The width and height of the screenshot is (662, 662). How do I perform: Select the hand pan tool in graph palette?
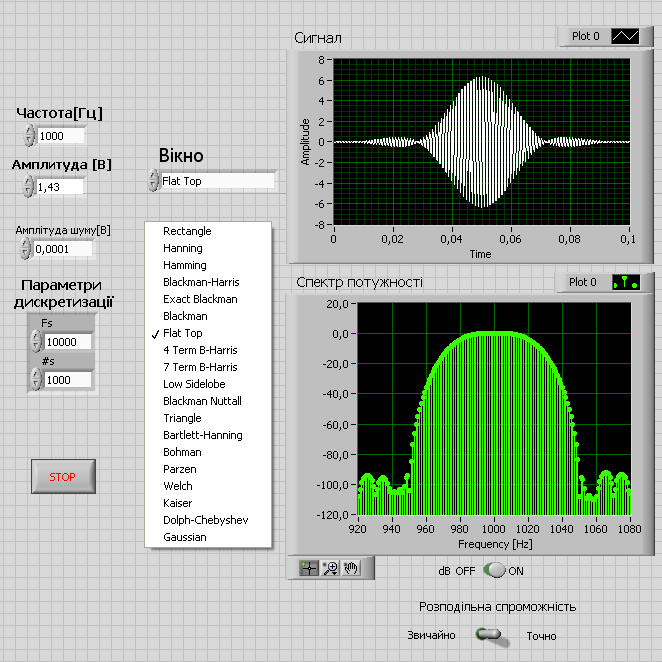(x=350, y=568)
